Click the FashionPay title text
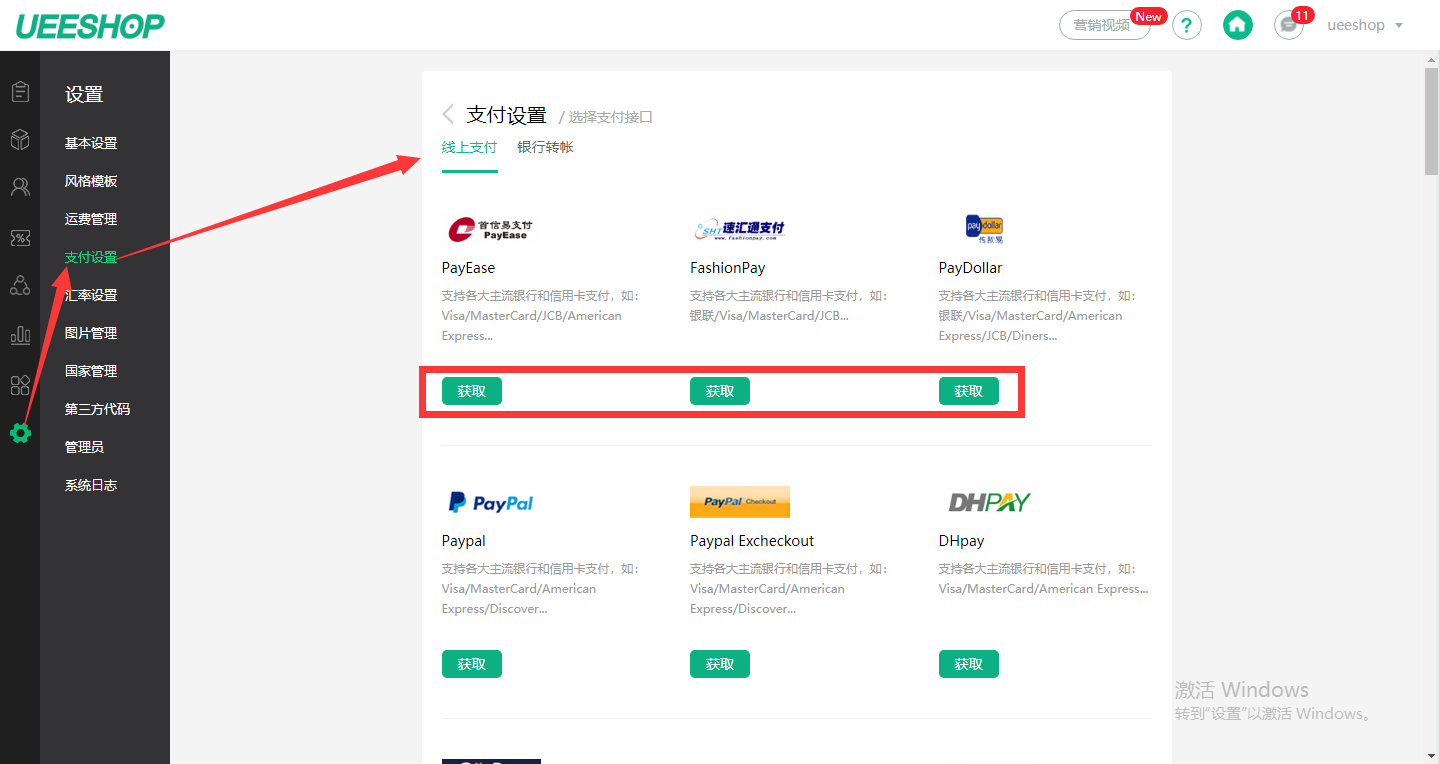 tap(728, 268)
